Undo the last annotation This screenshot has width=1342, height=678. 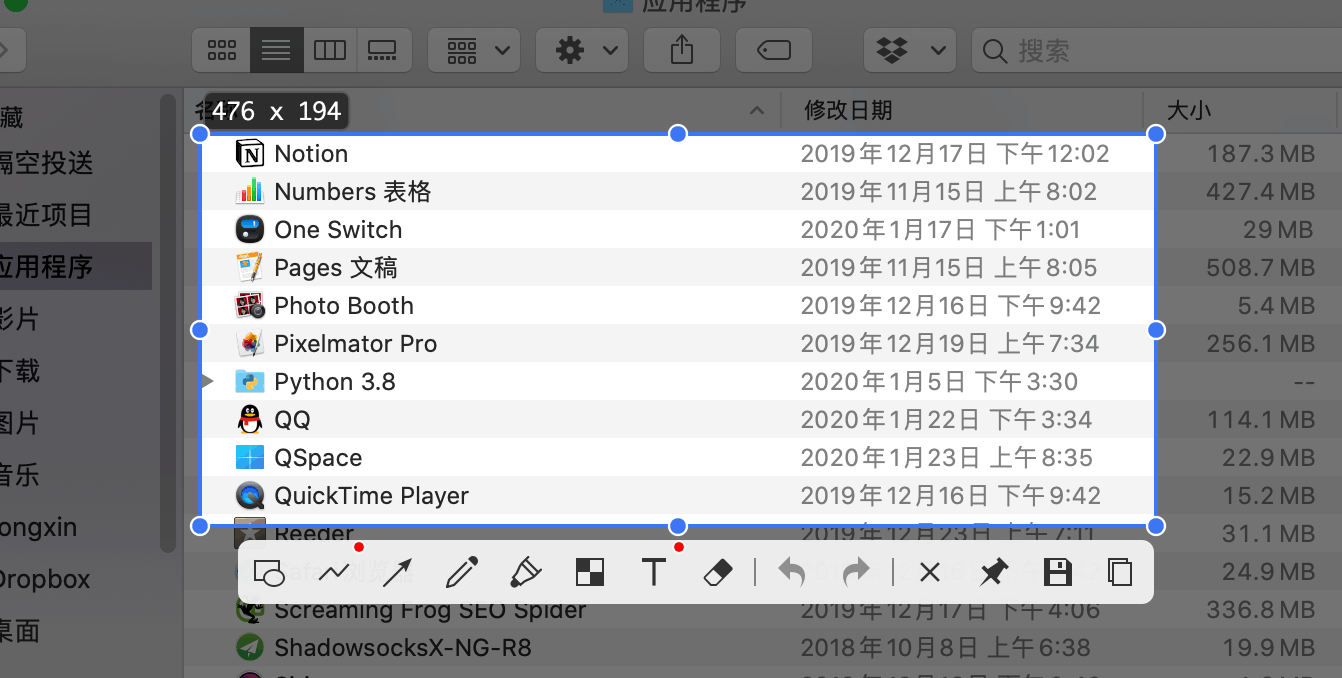[790, 572]
